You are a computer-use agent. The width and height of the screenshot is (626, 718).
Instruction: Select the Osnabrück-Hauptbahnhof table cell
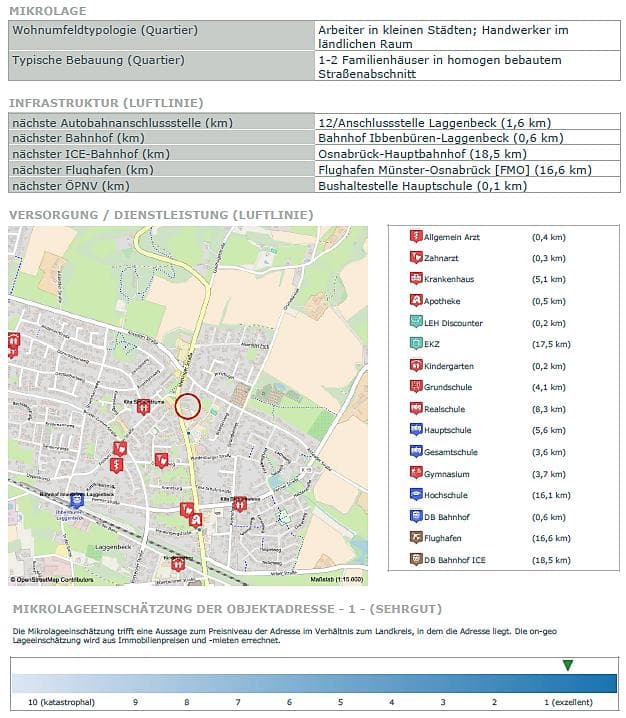pos(421,154)
